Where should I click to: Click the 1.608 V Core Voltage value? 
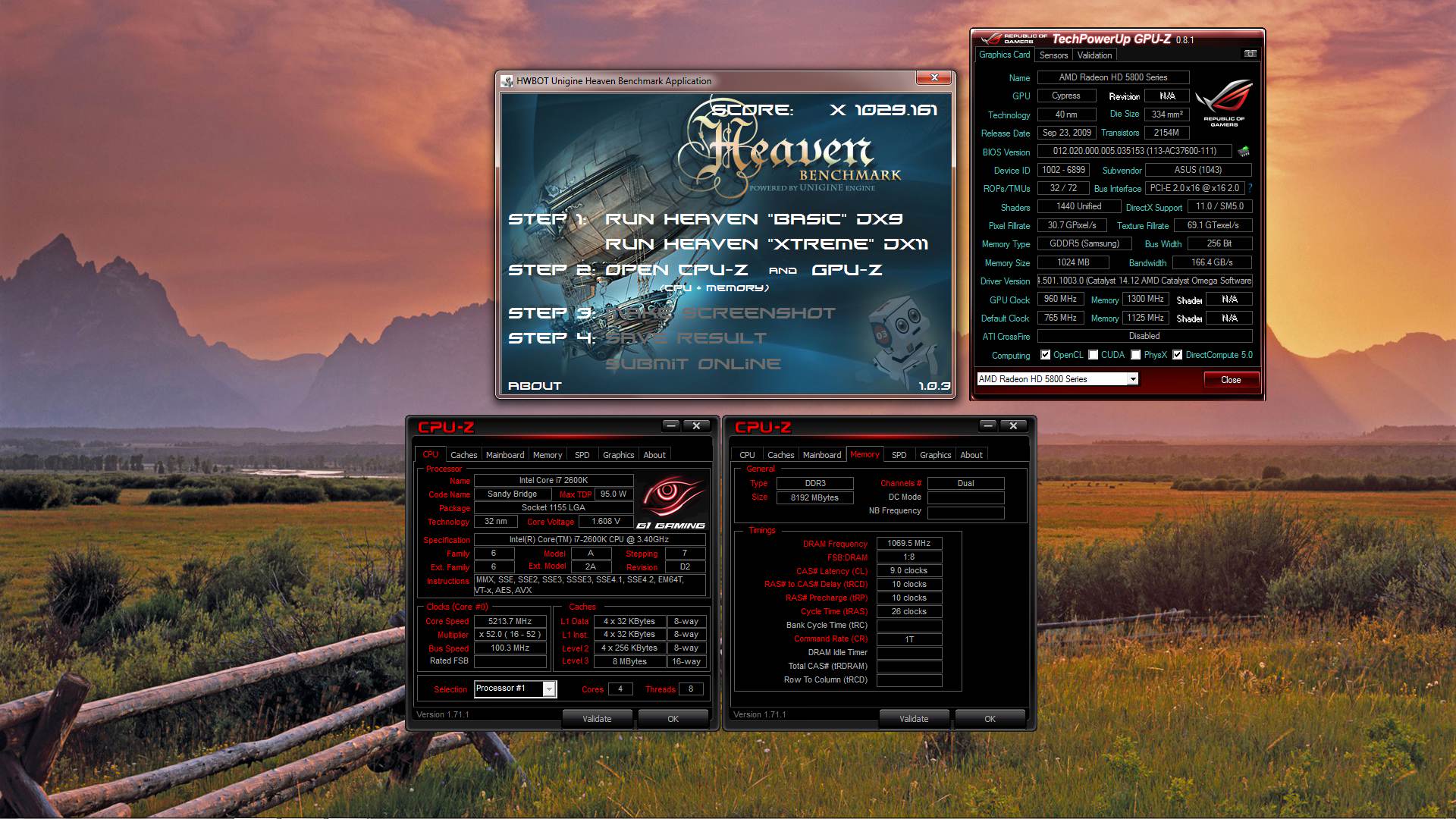[x=605, y=521]
